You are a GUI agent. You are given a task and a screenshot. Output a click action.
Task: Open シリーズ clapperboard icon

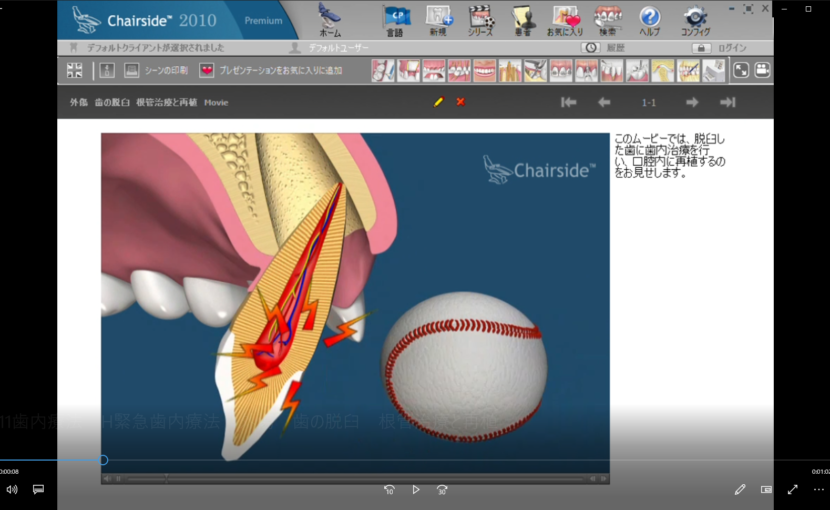tap(481, 20)
